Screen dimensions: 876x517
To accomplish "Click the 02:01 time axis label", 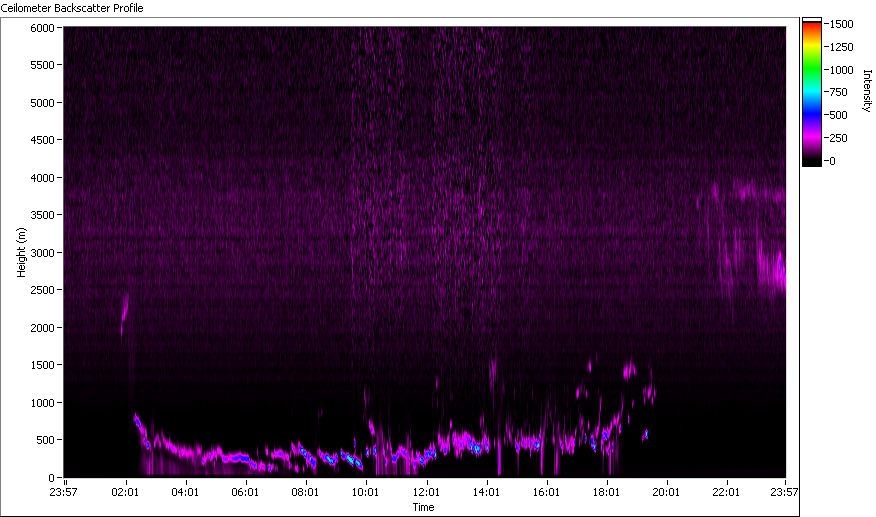I will pos(125,492).
